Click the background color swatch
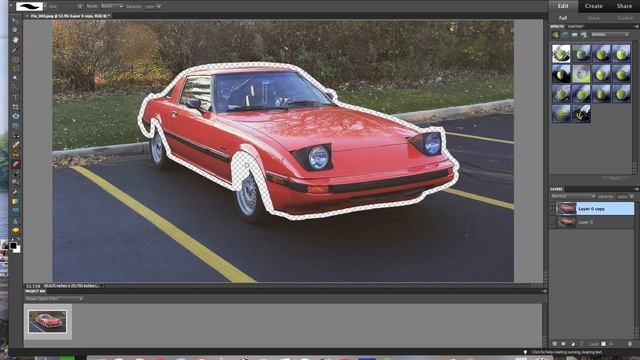This screenshot has width=640, height=360. pyautogui.click(x=18, y=249)
